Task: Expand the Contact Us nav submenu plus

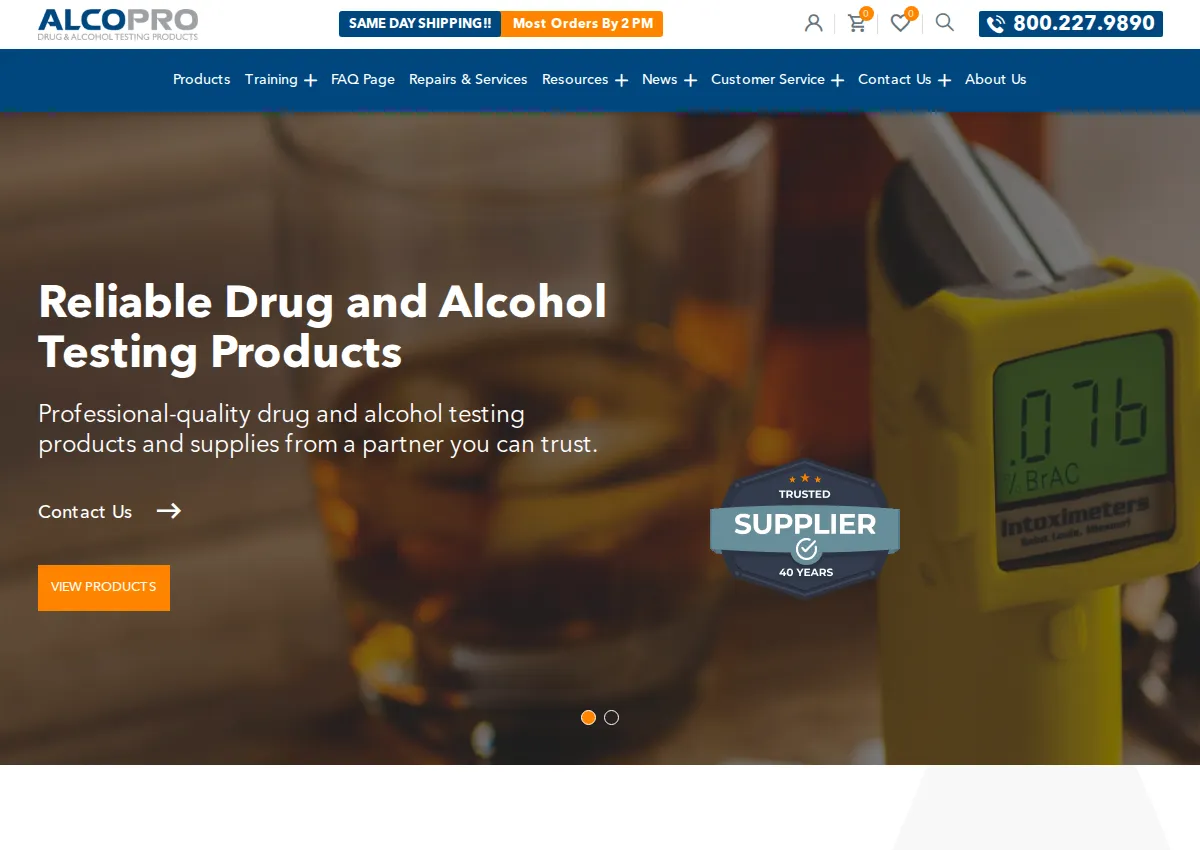Action: coord(944,80)
